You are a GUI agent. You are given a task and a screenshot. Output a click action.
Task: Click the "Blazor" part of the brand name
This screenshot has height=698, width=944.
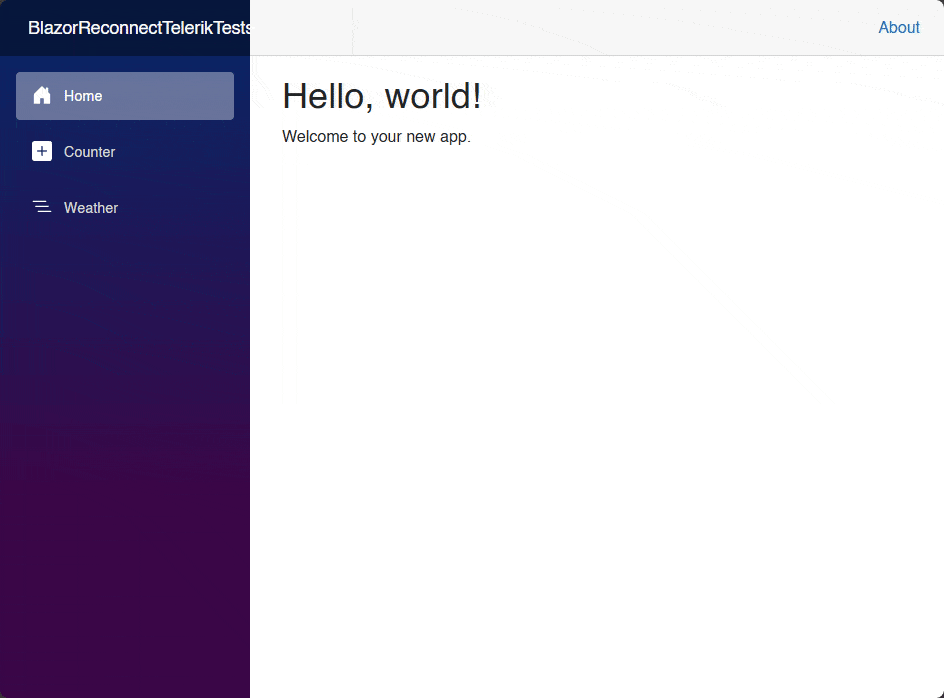[x=52, y=28]
